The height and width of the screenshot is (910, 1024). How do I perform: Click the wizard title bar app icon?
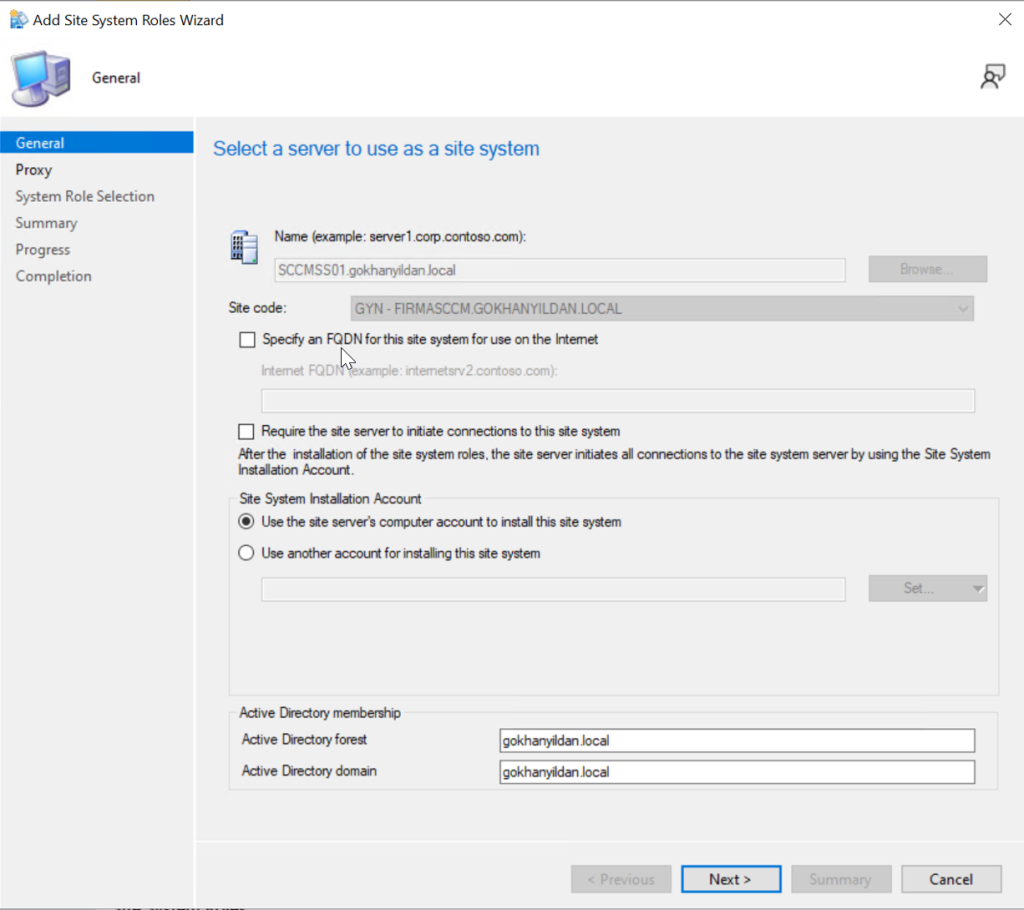pos(18,20)
